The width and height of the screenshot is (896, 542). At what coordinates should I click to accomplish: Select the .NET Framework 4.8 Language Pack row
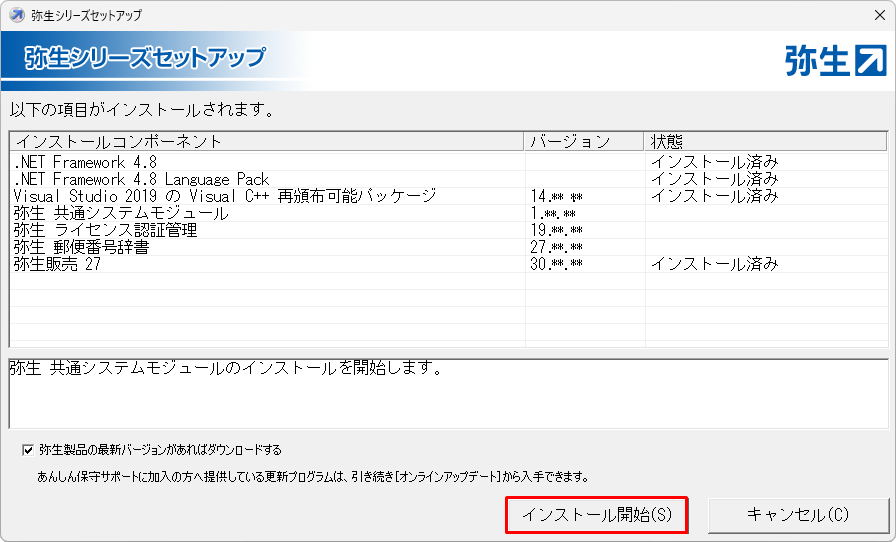449,180
